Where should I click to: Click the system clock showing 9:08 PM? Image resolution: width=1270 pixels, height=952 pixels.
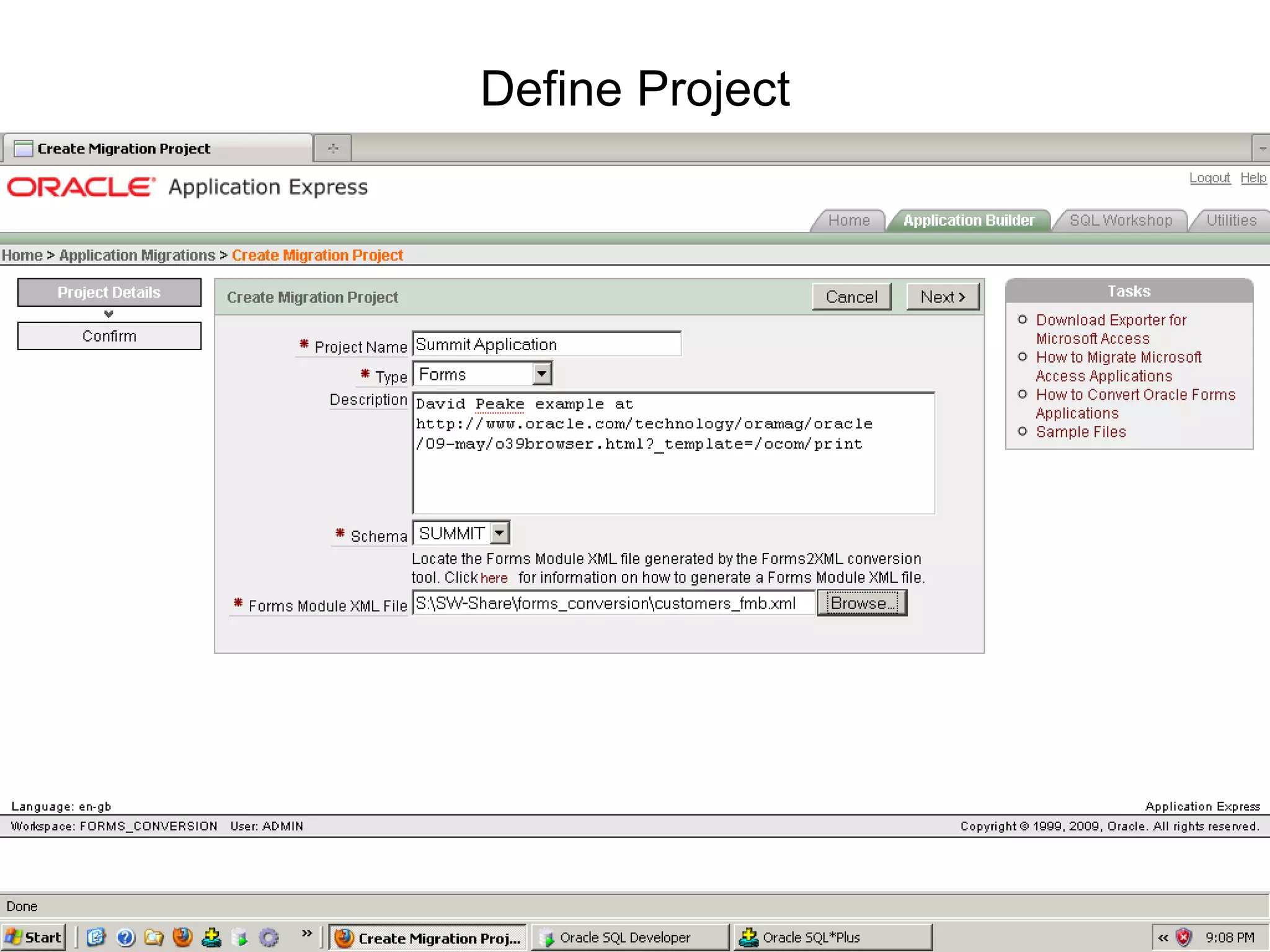[x=1230, y=938]
